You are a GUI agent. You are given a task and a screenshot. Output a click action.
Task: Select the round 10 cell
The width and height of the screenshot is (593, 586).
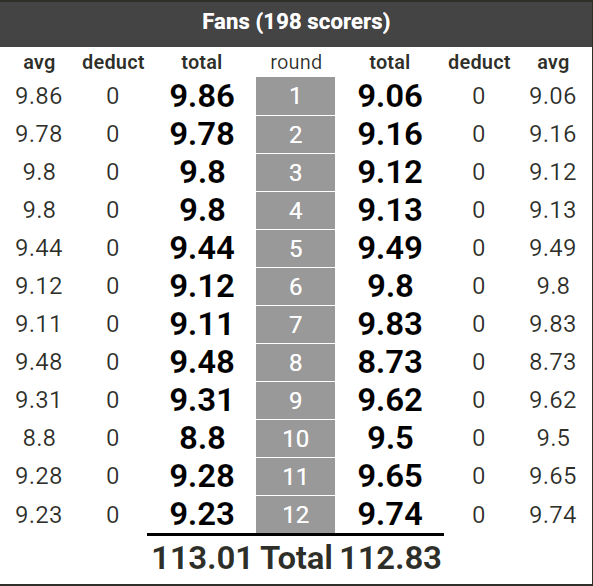[x=295, y=438]
